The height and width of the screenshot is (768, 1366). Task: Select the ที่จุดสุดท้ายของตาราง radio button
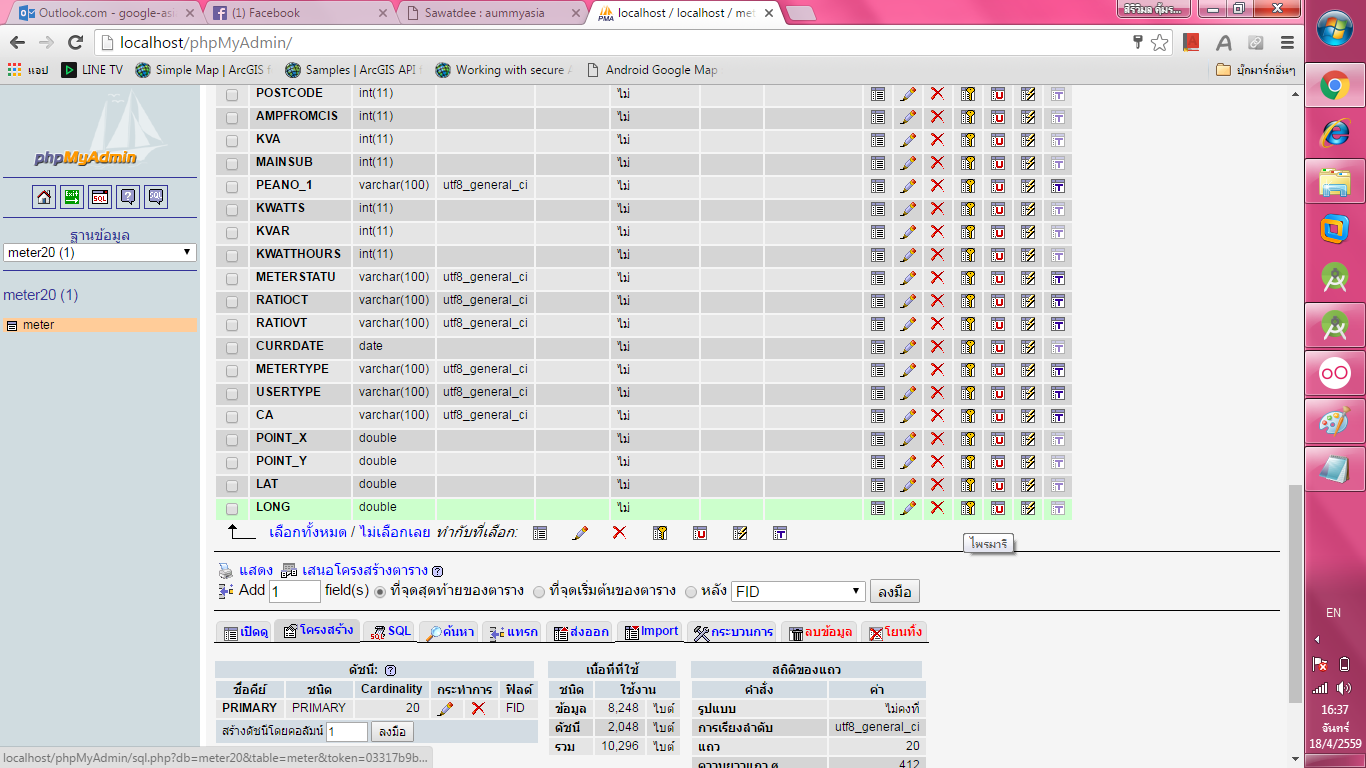(380, 591)
